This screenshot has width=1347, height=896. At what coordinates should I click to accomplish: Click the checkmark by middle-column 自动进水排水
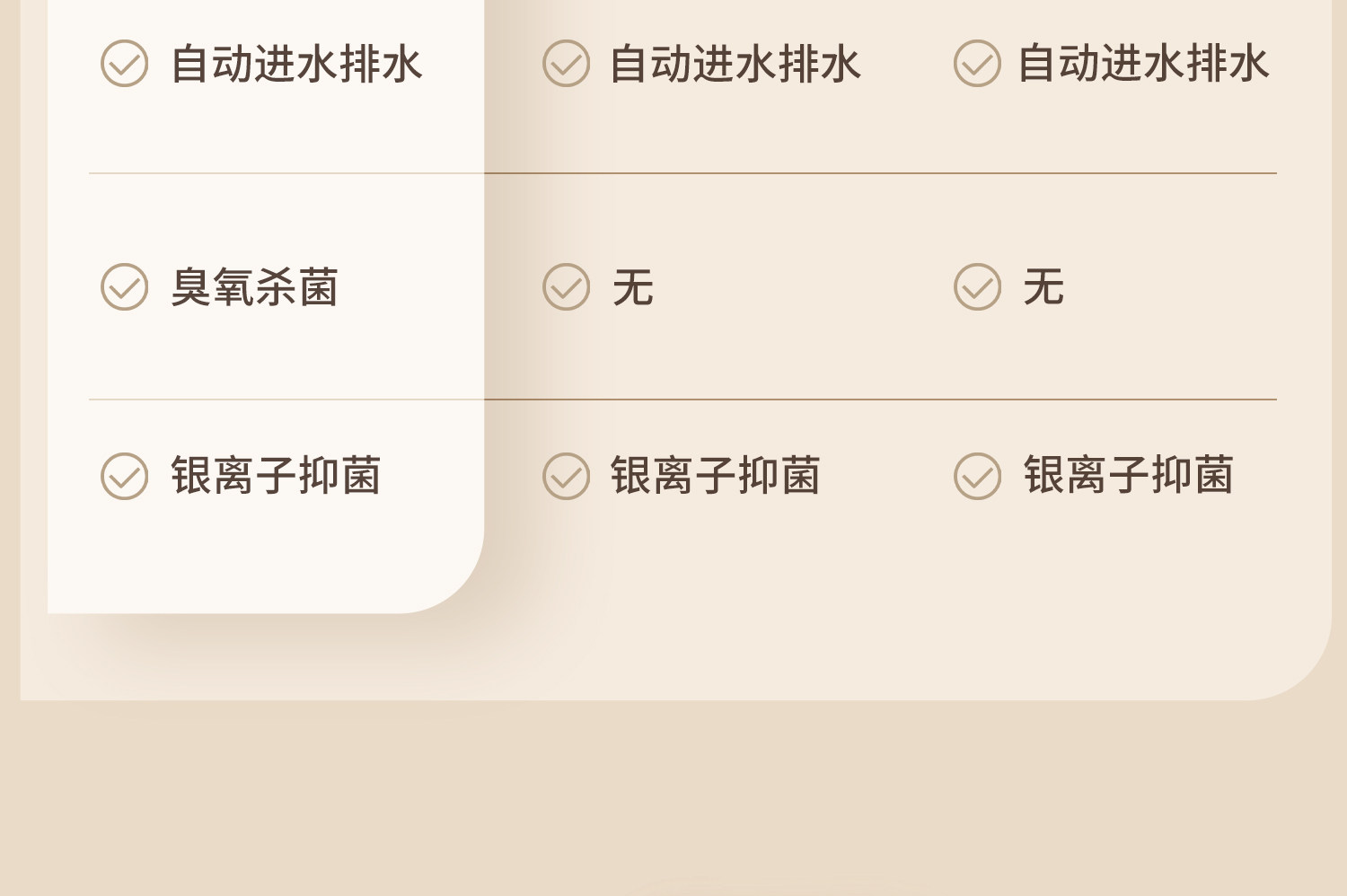click(566, 64)
